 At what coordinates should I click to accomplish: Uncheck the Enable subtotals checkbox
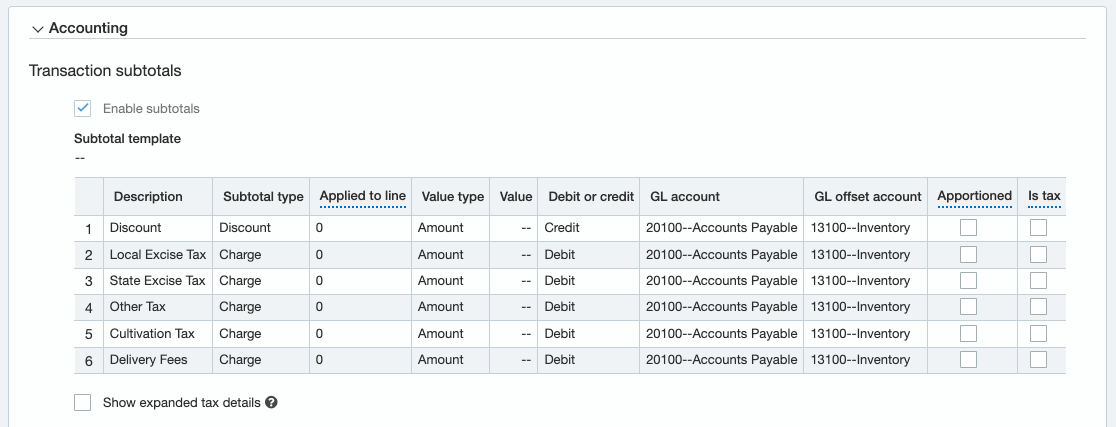pos(83,108)
